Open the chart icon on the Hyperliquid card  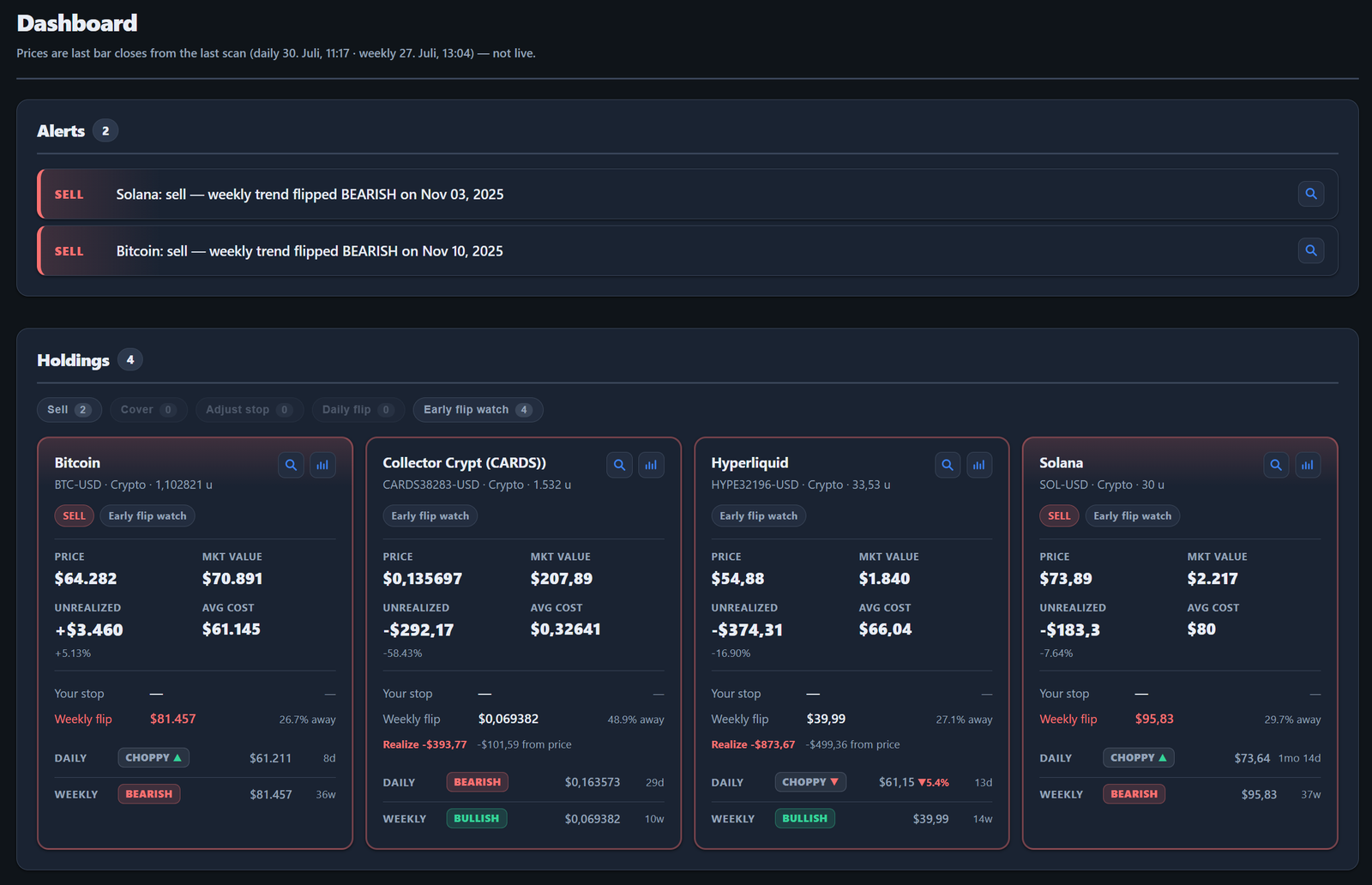click(979, 465)
